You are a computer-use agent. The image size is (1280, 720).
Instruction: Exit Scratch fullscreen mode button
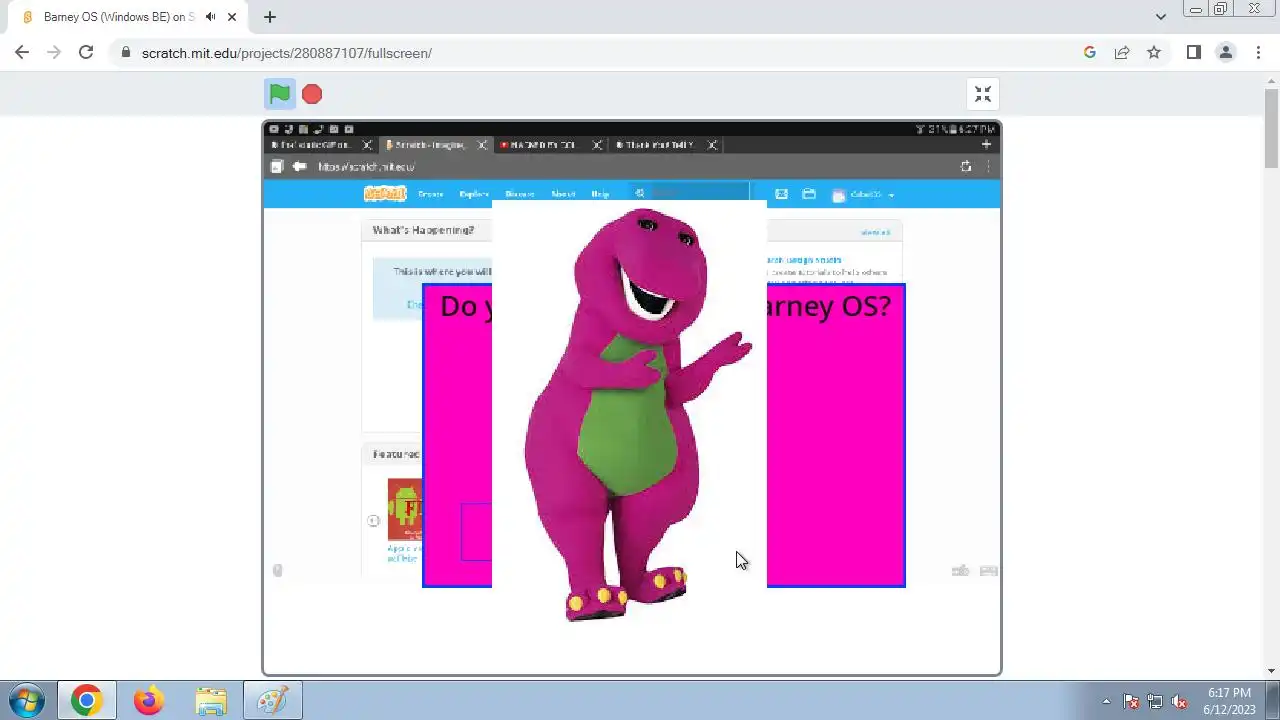tap(983, 94)
